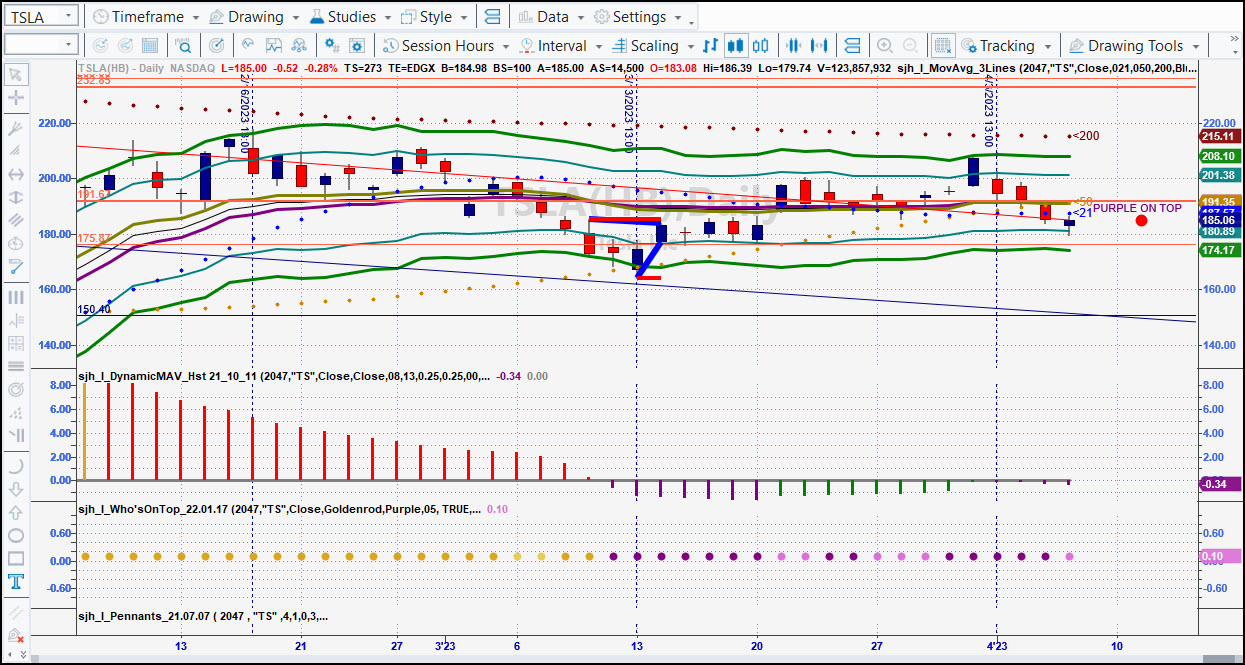This screenshot has width=1245, height=665.
Task: Open the Style dropdown menu
Action: pos(434,17)
